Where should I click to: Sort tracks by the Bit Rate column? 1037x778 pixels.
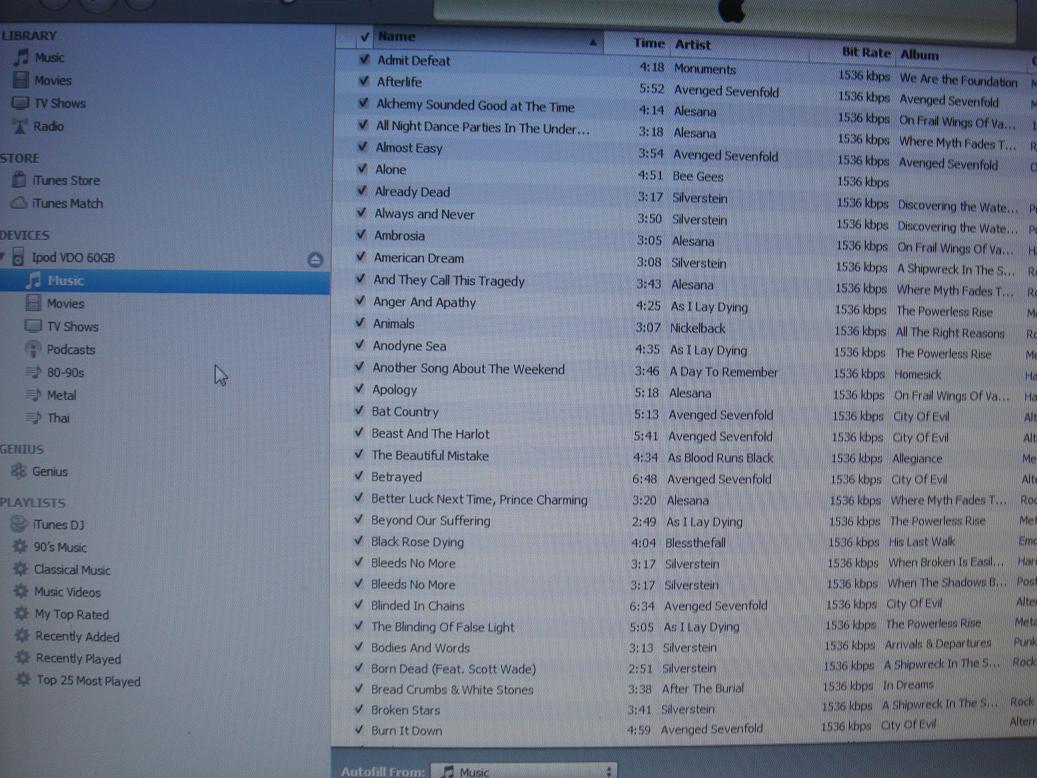click(864, 51)
